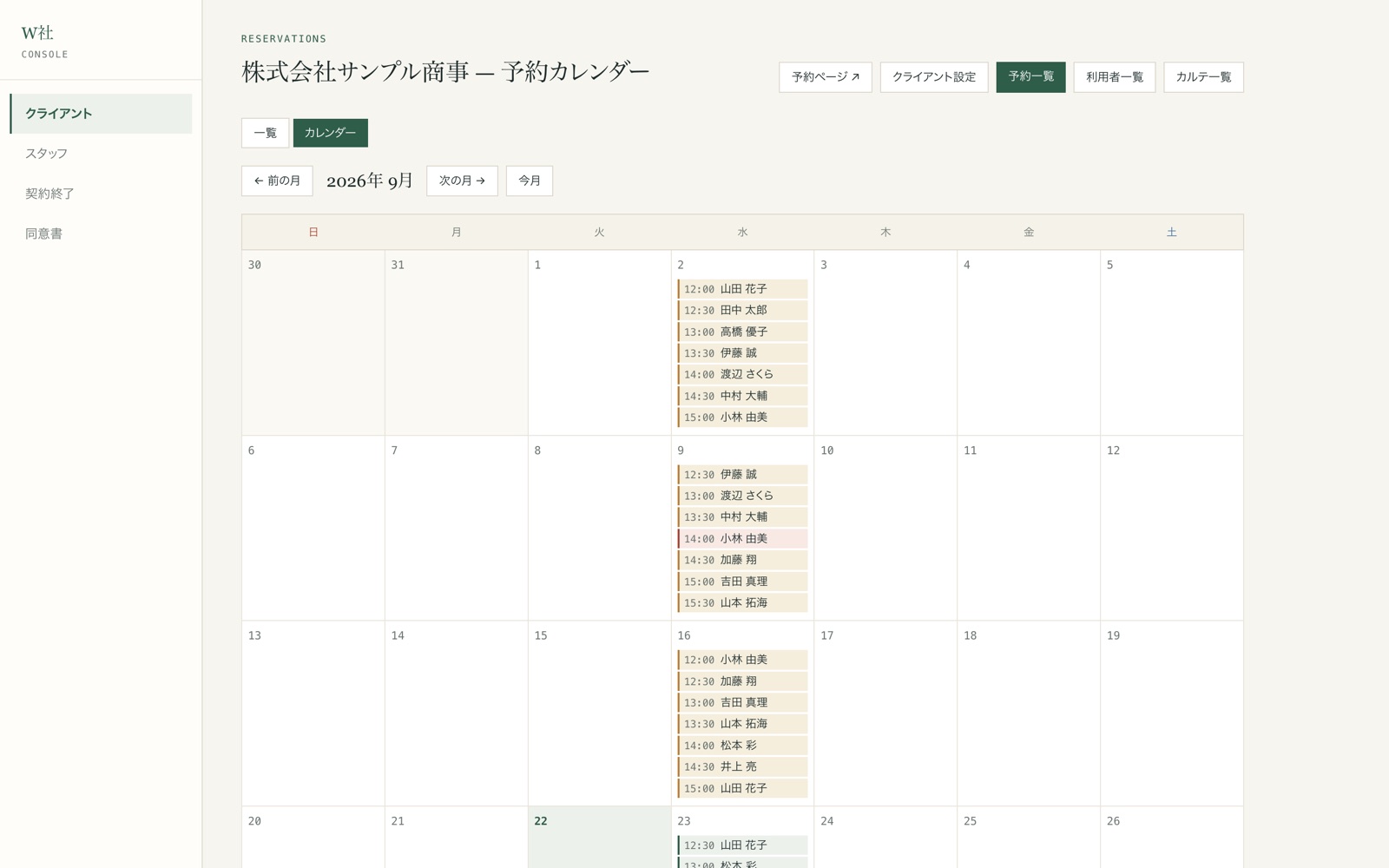The height and width of the screenshot is (868, 1389).
Task: Open Sept 23 12:30 山田 花子 reservation
Action: point(742,845)
